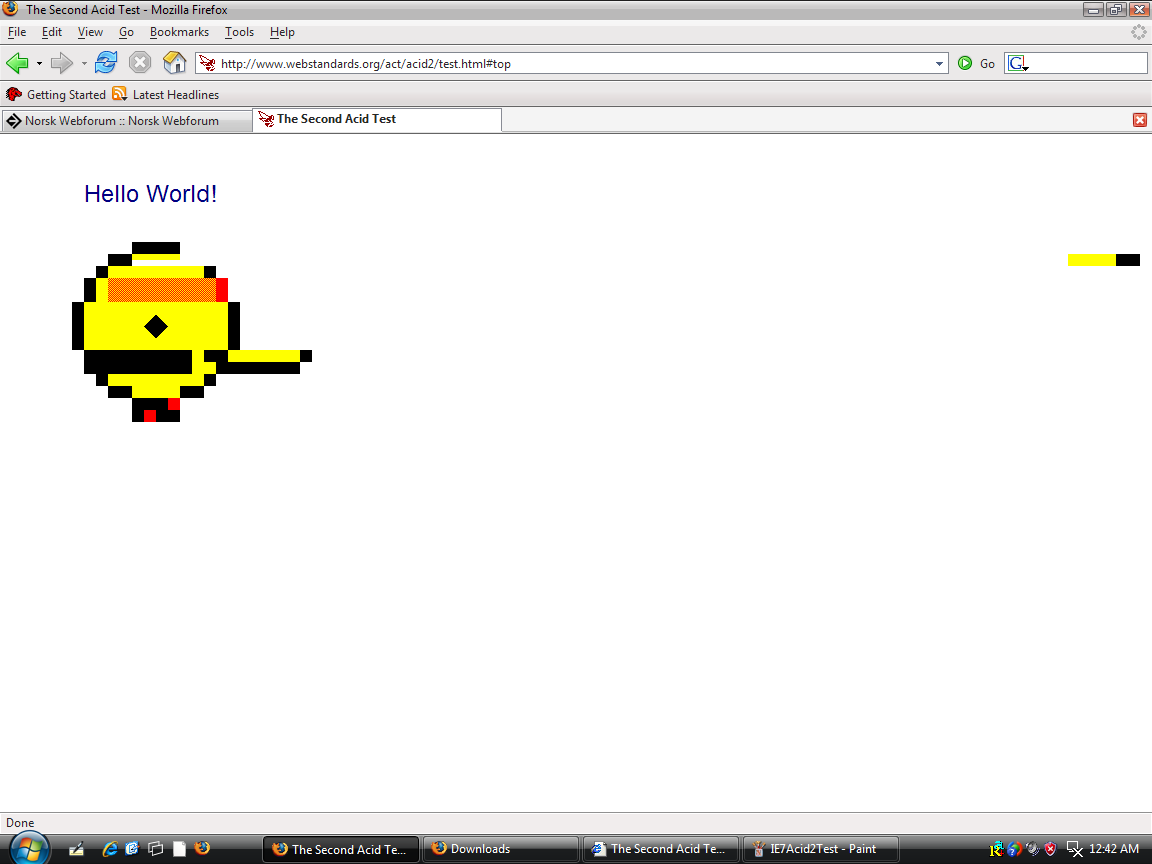
Task: Click the address bar URL field
Action: point(572,64)
